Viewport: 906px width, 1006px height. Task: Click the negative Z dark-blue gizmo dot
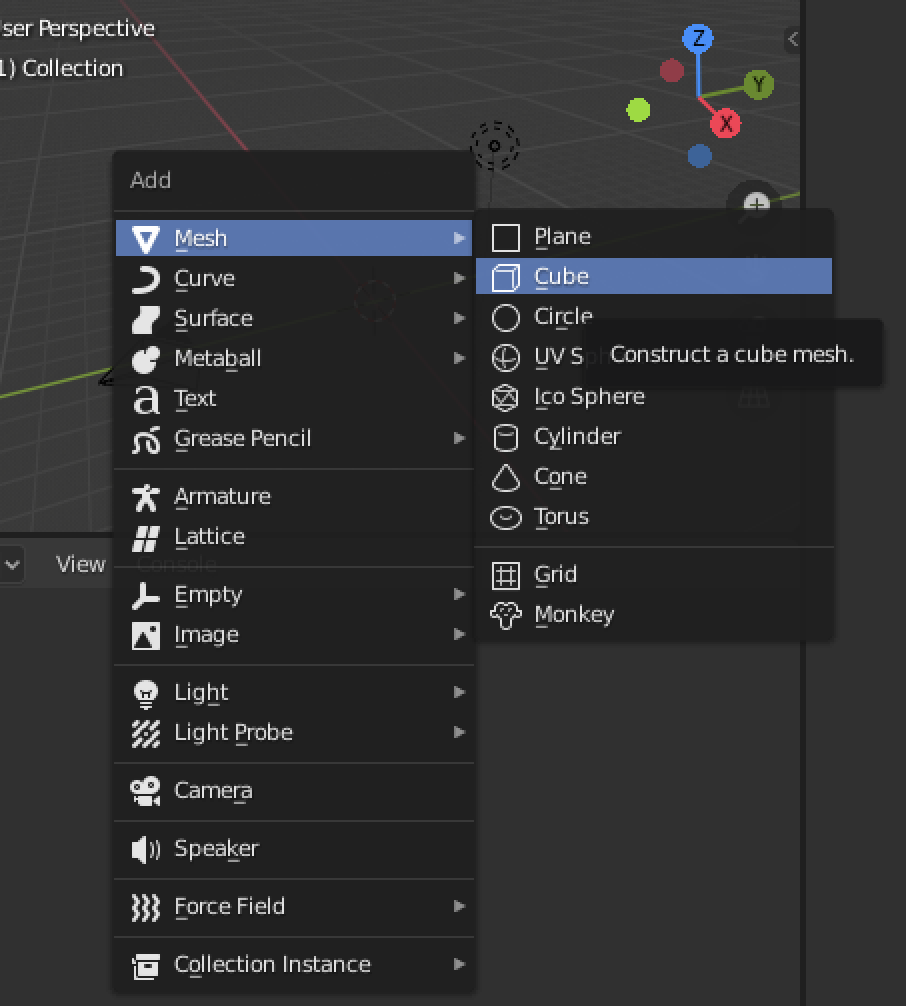[699, 156]
